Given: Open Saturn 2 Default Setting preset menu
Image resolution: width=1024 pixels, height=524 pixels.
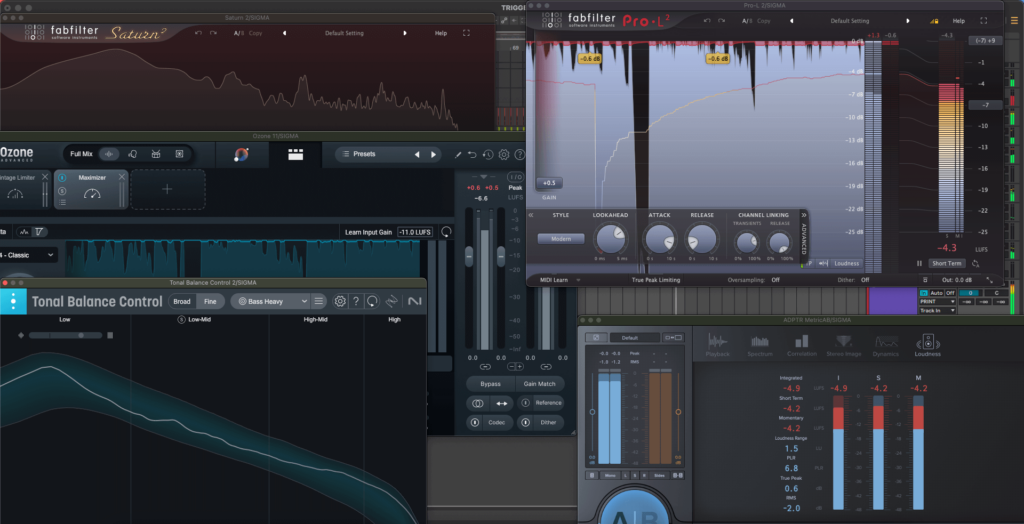Looking at the screenshot, I should click(344, 33).
